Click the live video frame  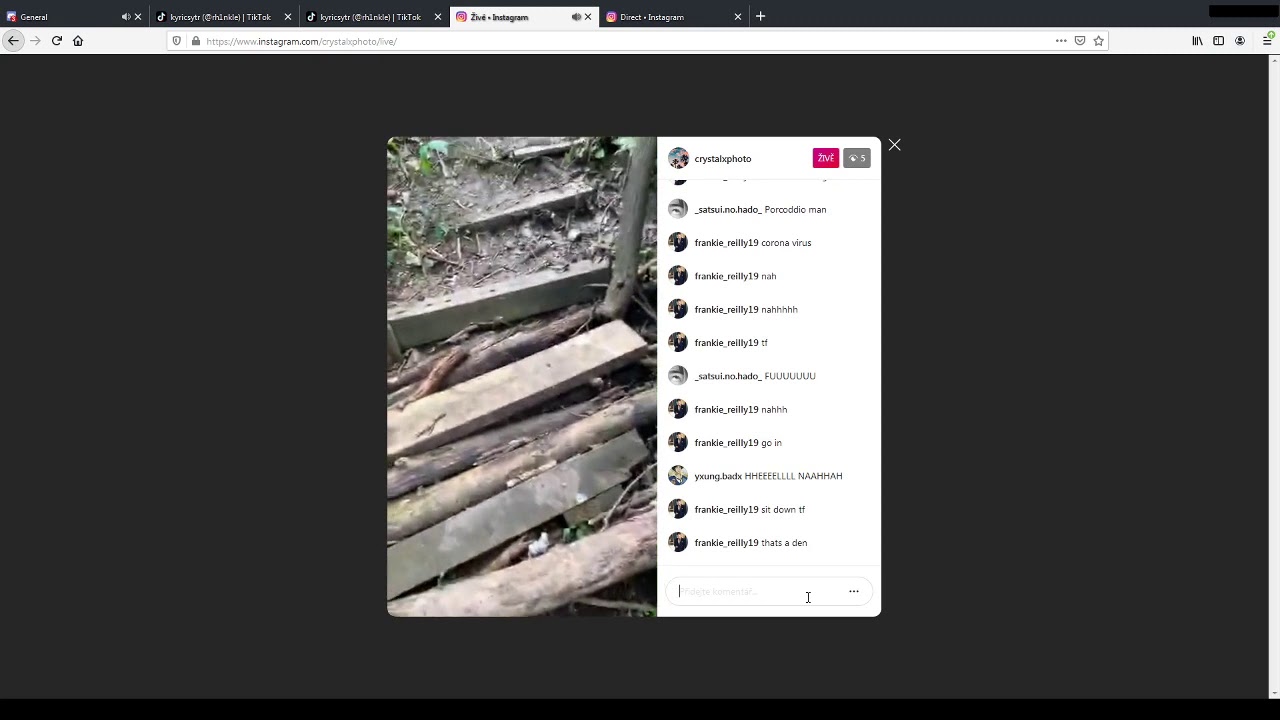(x=522, y=376)
